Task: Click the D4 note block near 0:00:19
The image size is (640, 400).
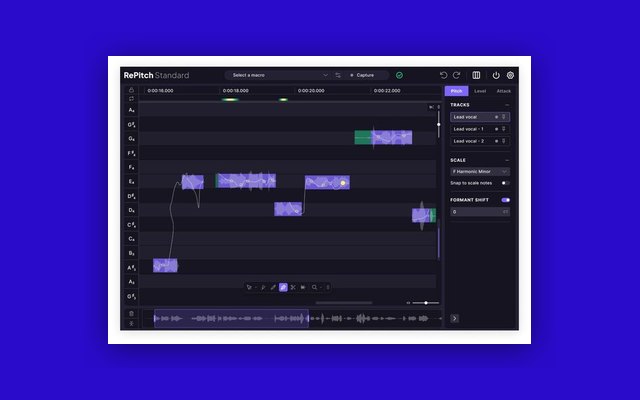Action: pyautogui.click(x=288, y=209)
